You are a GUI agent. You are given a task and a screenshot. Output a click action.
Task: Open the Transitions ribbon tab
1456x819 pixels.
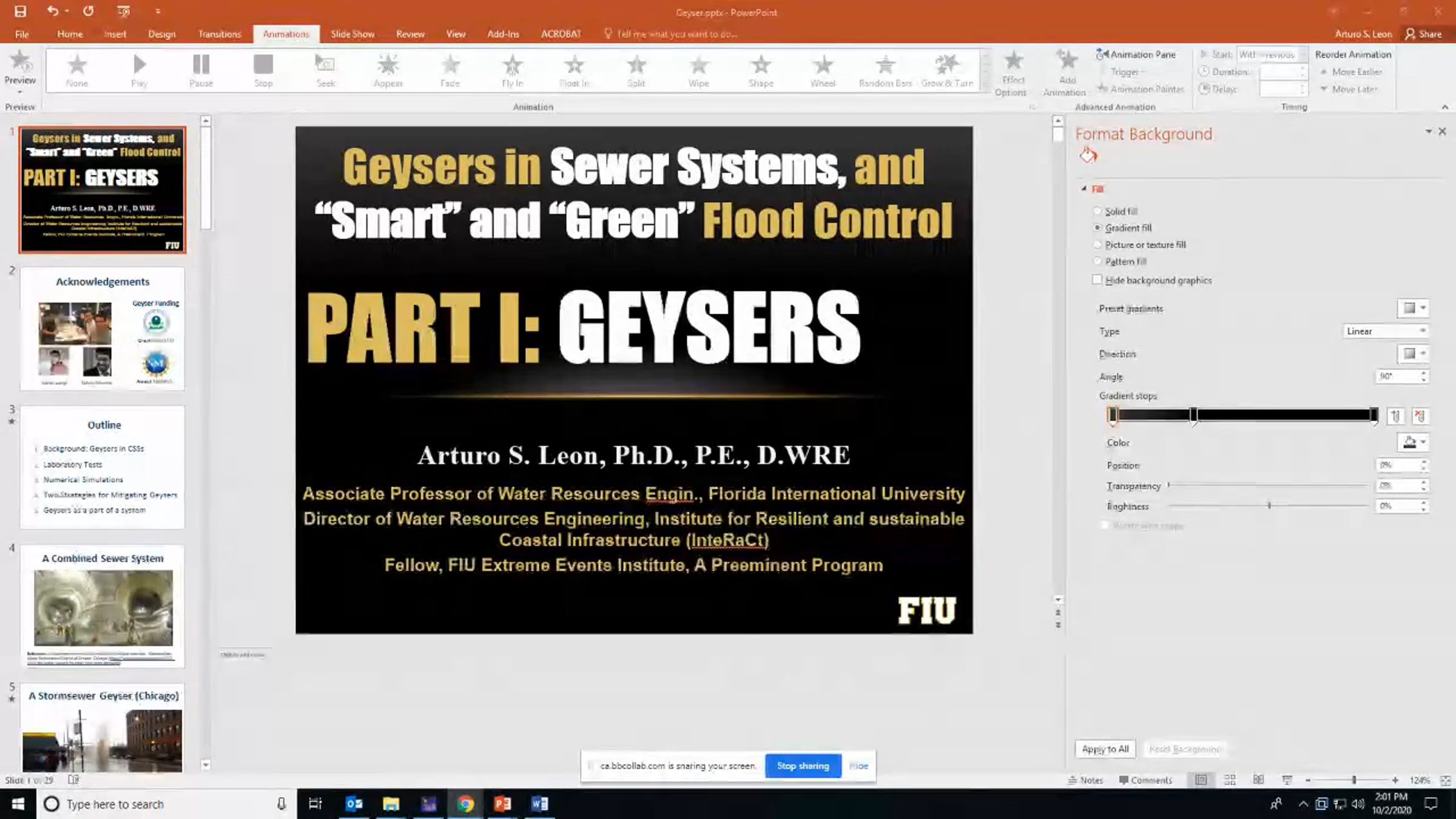[220, 34]
